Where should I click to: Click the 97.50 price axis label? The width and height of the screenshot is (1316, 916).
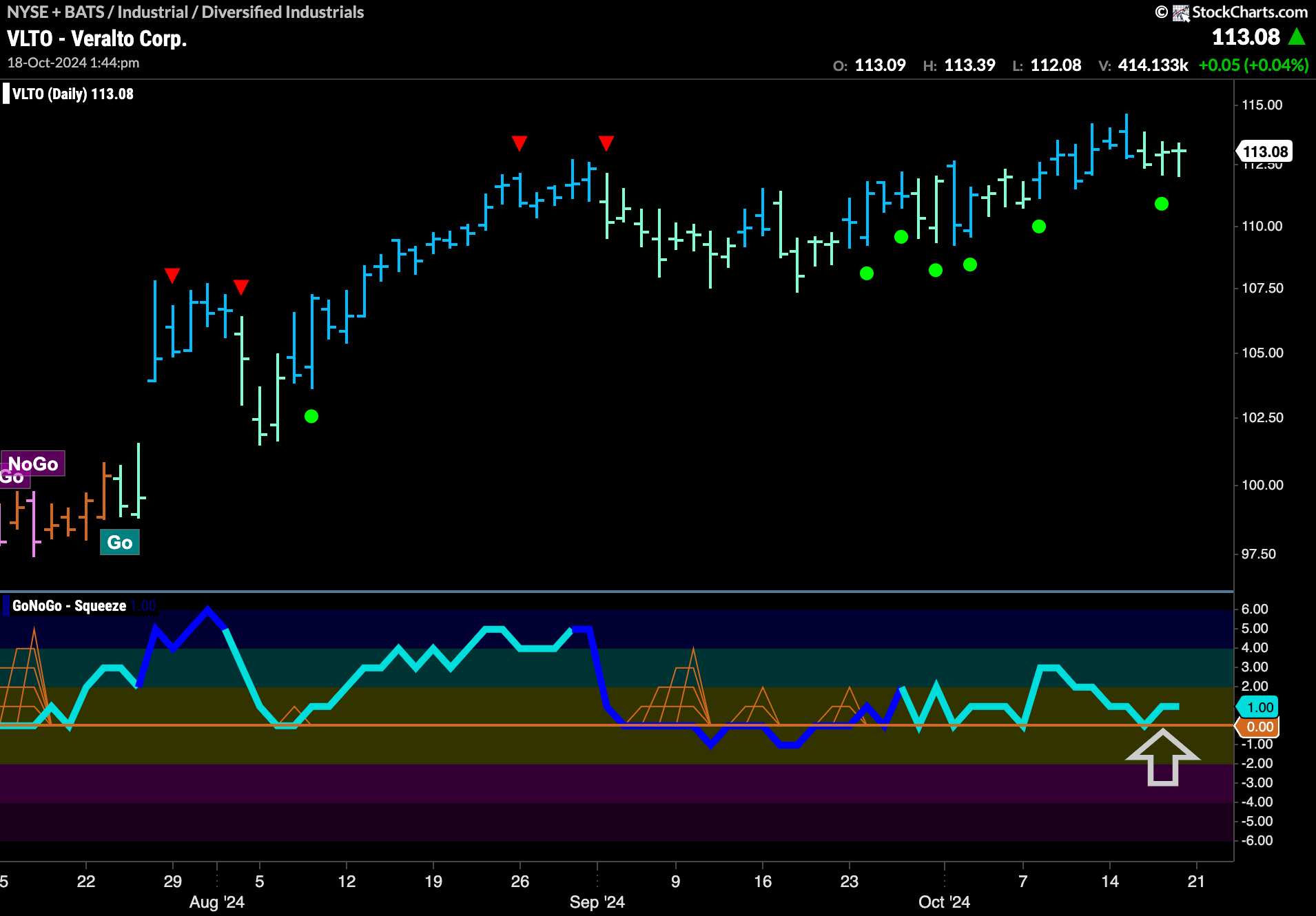(1258, 554)
